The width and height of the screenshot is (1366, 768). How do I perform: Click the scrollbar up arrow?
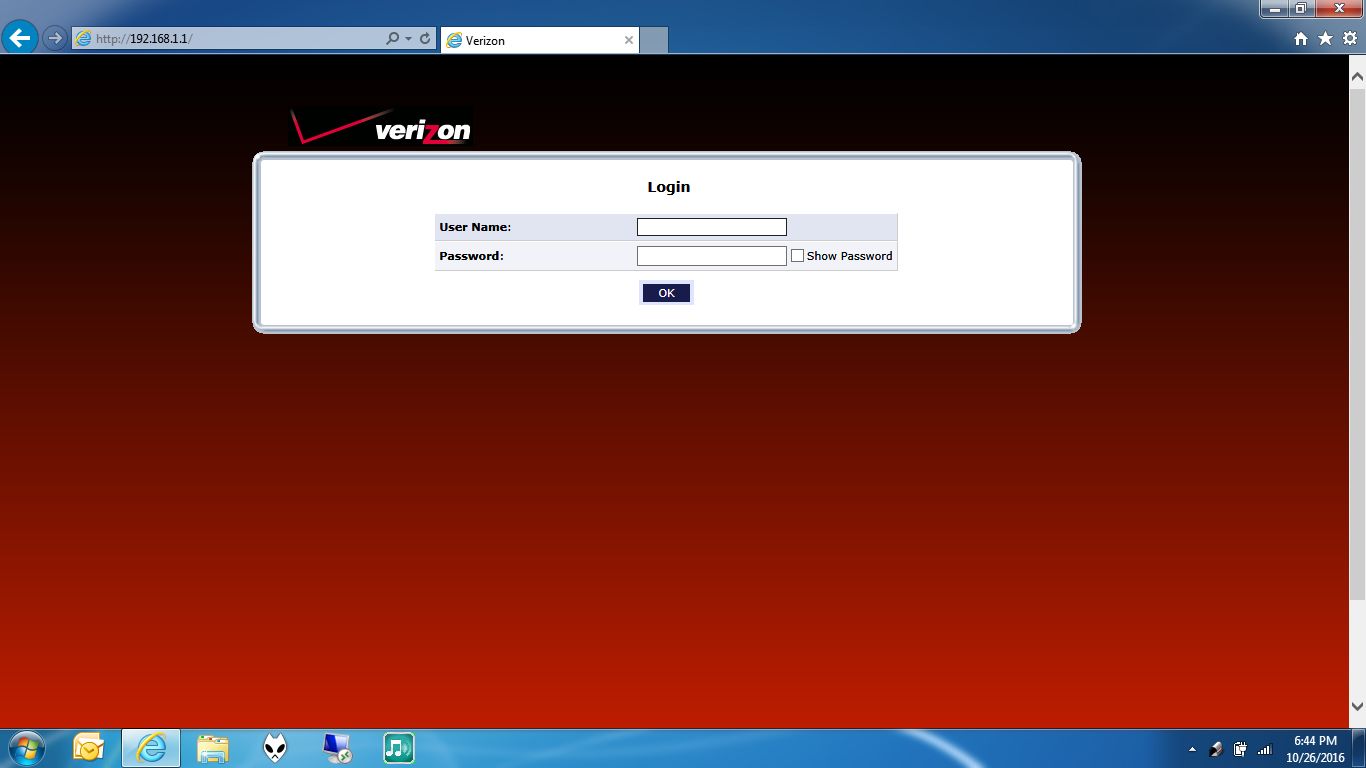point(1357,76)
